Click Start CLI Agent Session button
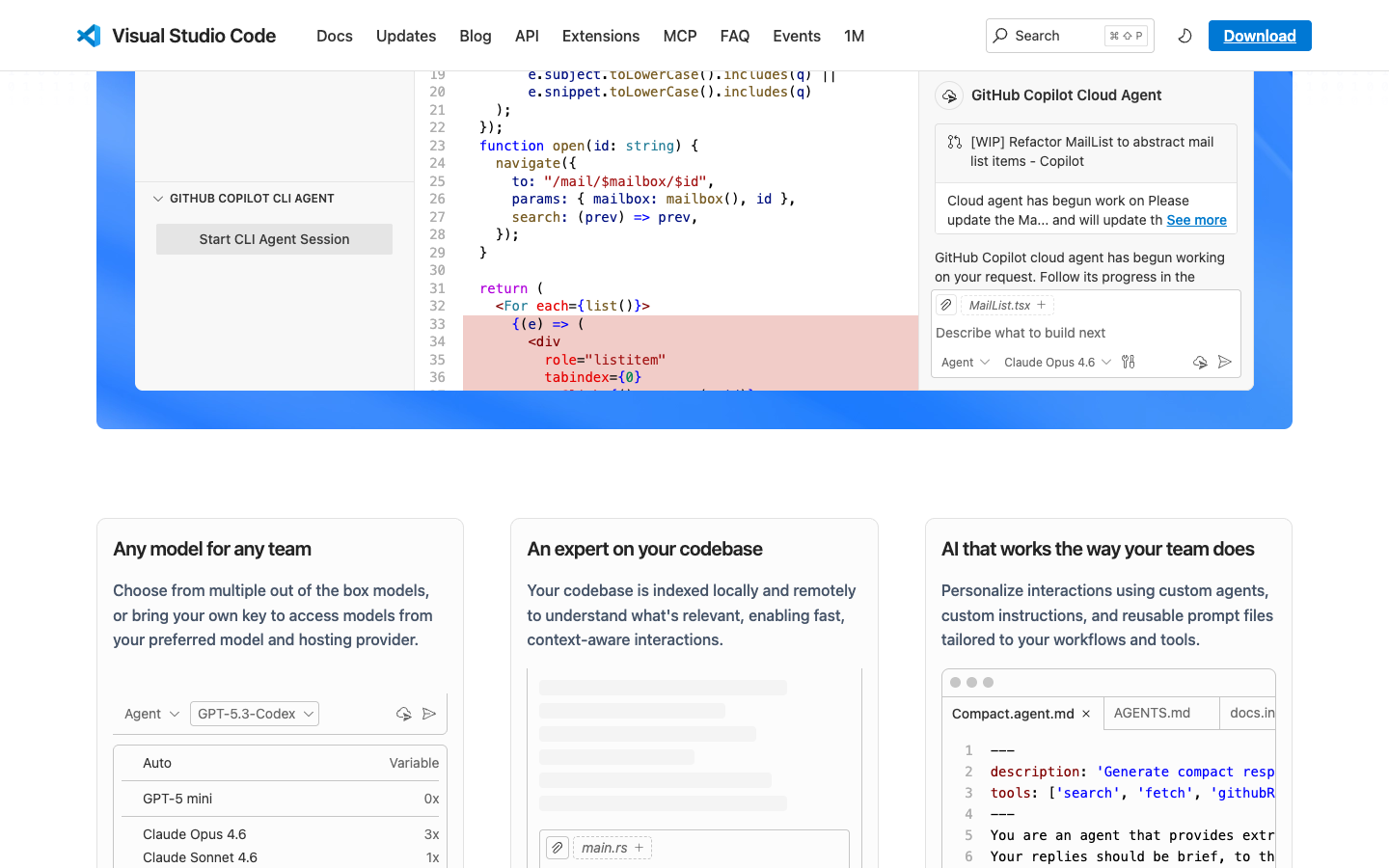 coord(274,239)
